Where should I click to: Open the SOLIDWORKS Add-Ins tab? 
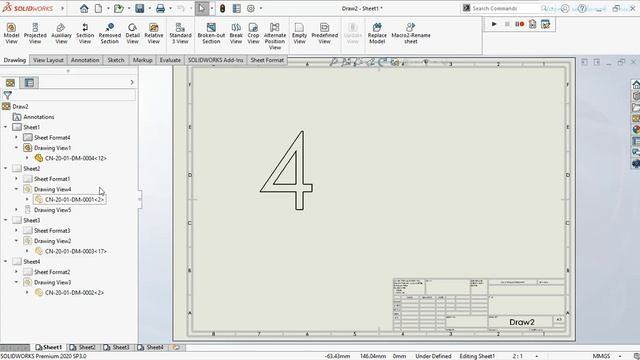pyautogui.click(x=216, y=60)
